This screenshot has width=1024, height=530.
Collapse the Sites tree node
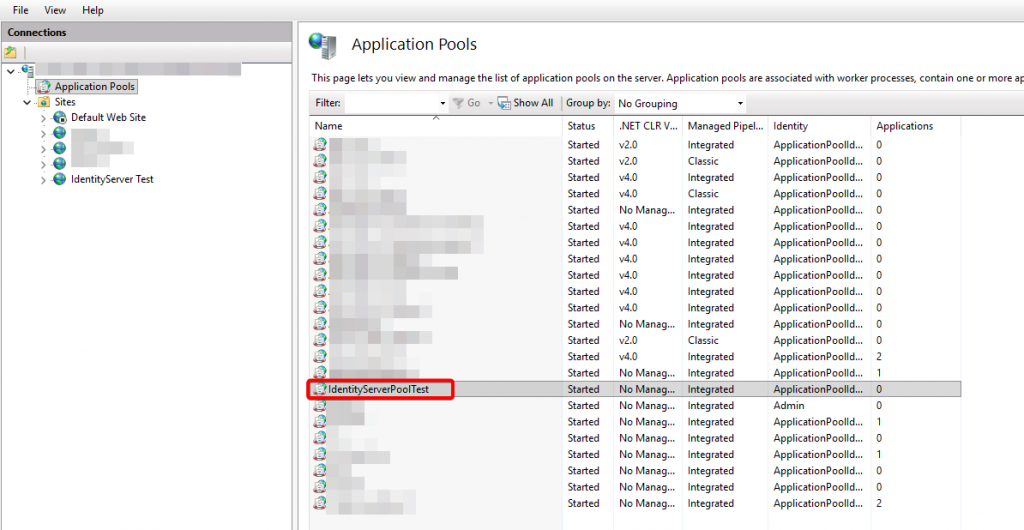(27, 102)
